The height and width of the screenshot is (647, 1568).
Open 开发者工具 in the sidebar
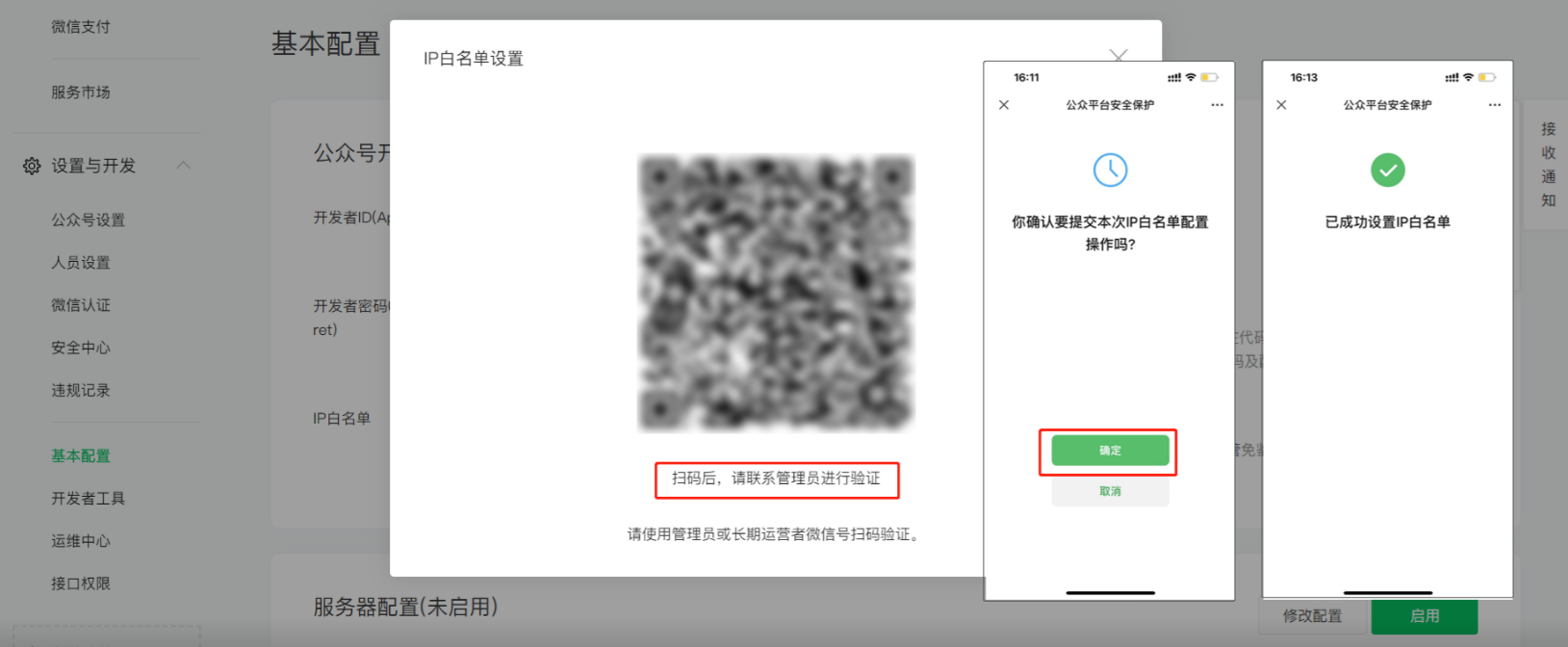coord(89,498)
